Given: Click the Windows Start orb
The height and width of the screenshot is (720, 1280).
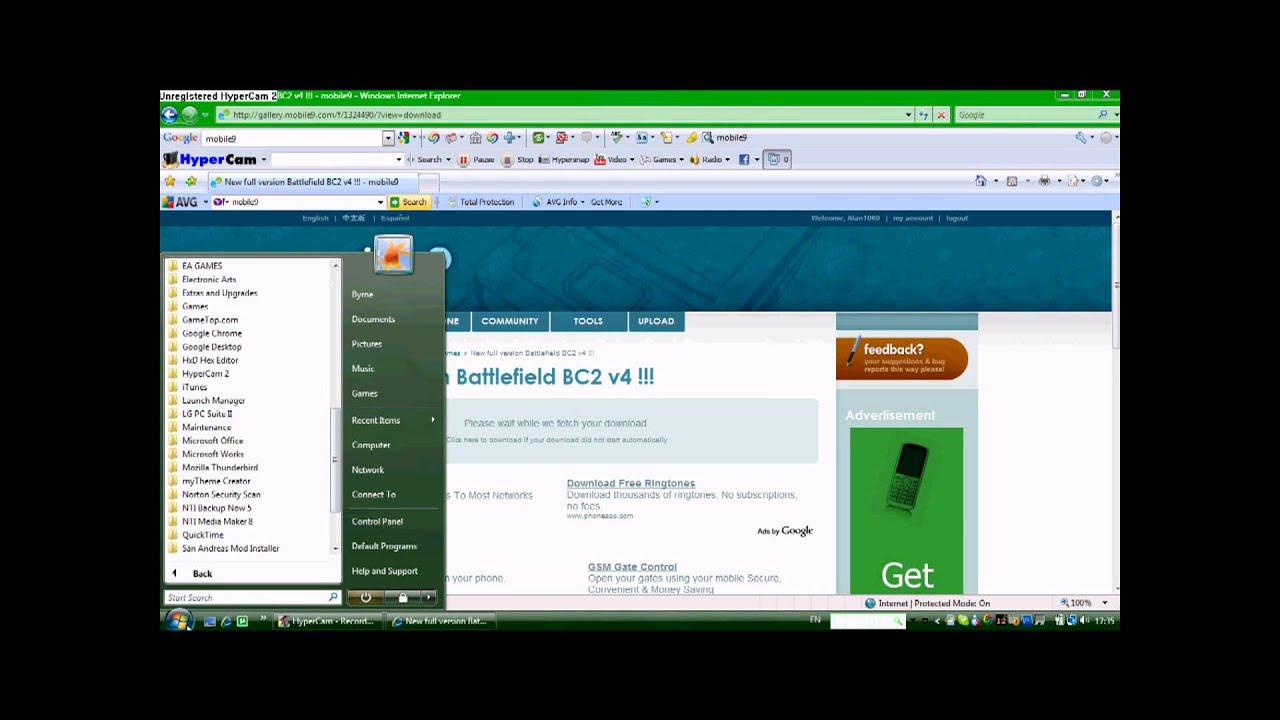Looking at the screenshot, I should point(179,621).
